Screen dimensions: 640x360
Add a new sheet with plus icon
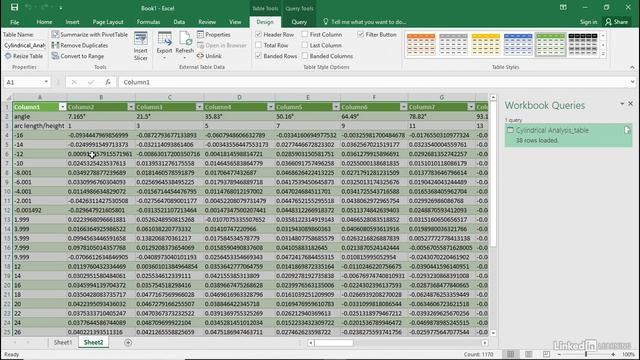128,342
